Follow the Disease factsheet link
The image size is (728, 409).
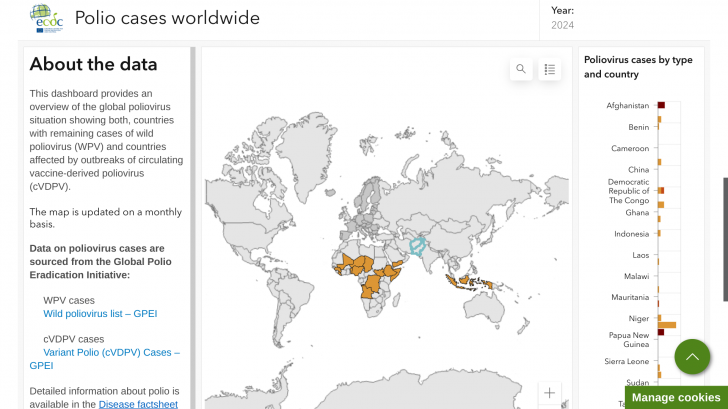pyautogui.click(x=138, y=404)
